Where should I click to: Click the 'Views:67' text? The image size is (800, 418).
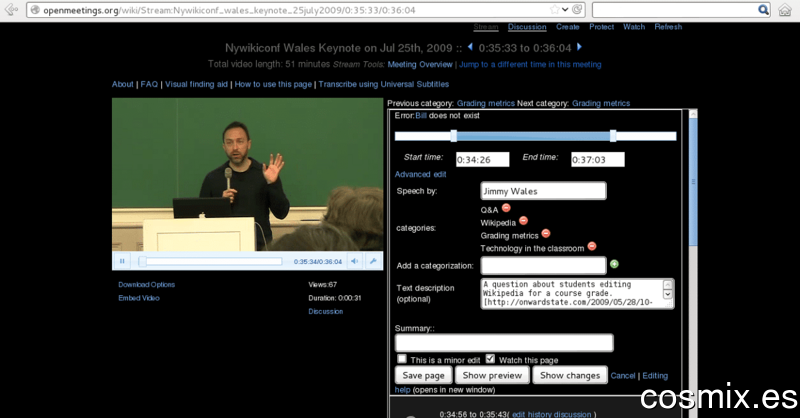click(x=322, y=284)
